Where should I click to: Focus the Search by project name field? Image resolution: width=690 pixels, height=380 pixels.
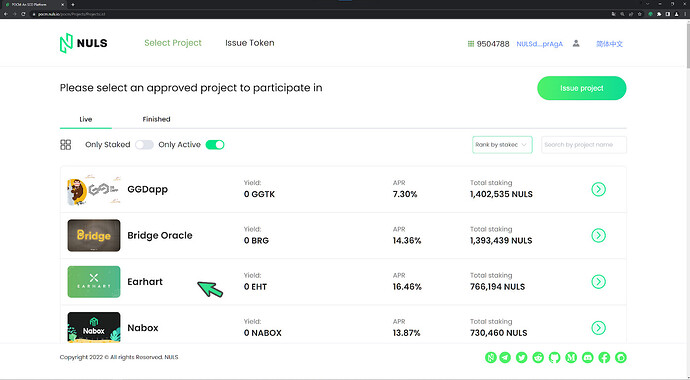(584, 145)
